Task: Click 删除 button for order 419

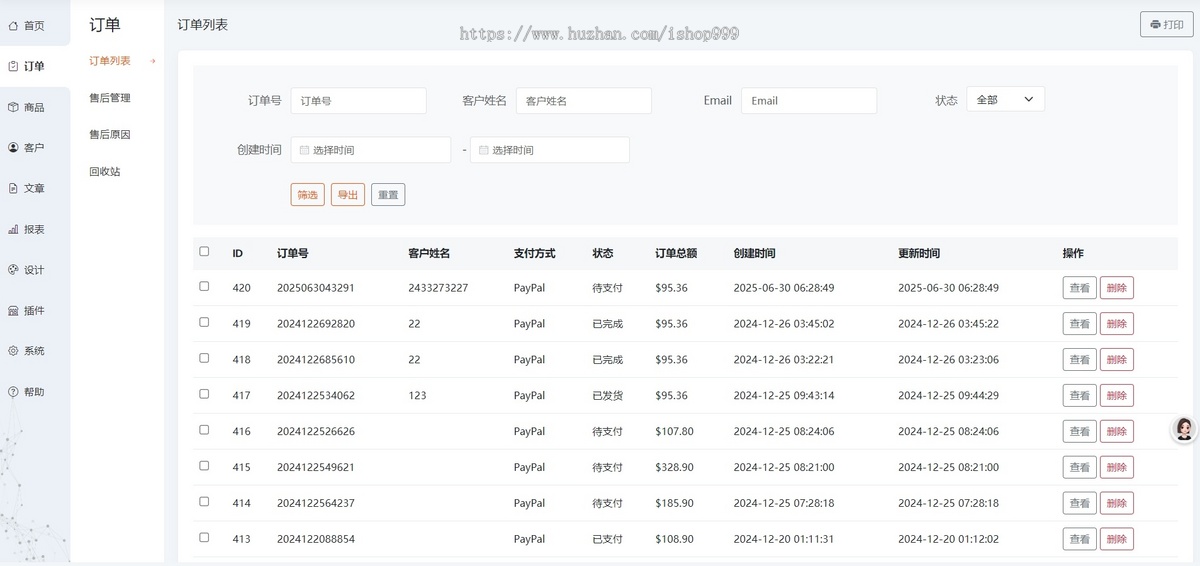Action: pos(1117,324)
